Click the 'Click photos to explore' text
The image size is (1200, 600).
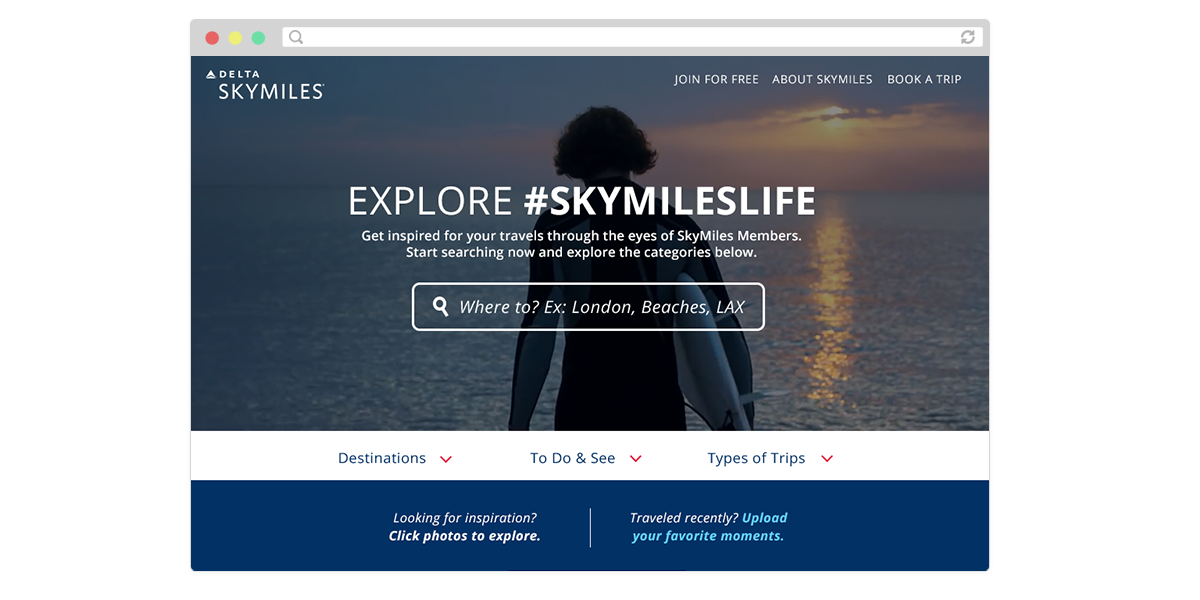[x=464, y=536]
